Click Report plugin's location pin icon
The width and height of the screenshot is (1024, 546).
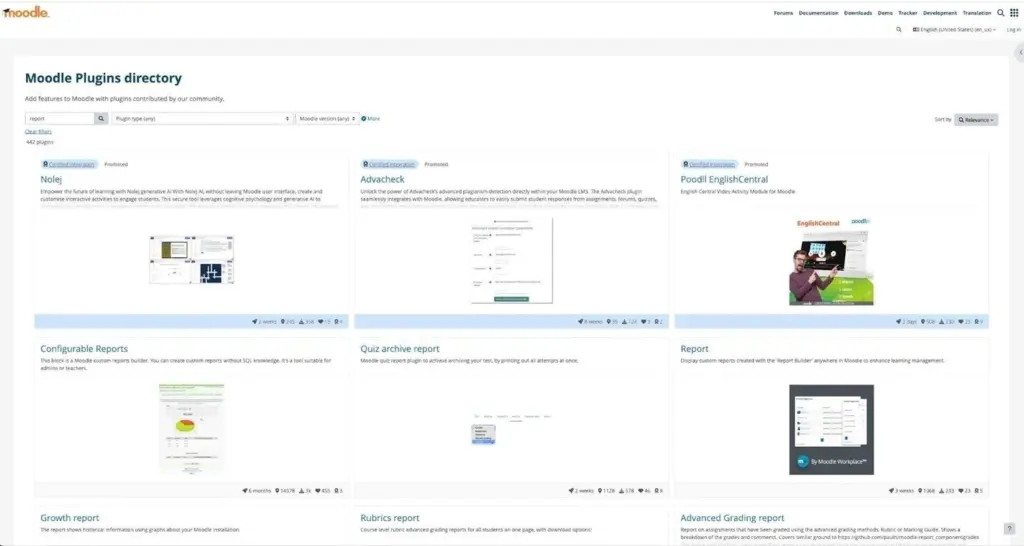(x=920, y=490)
